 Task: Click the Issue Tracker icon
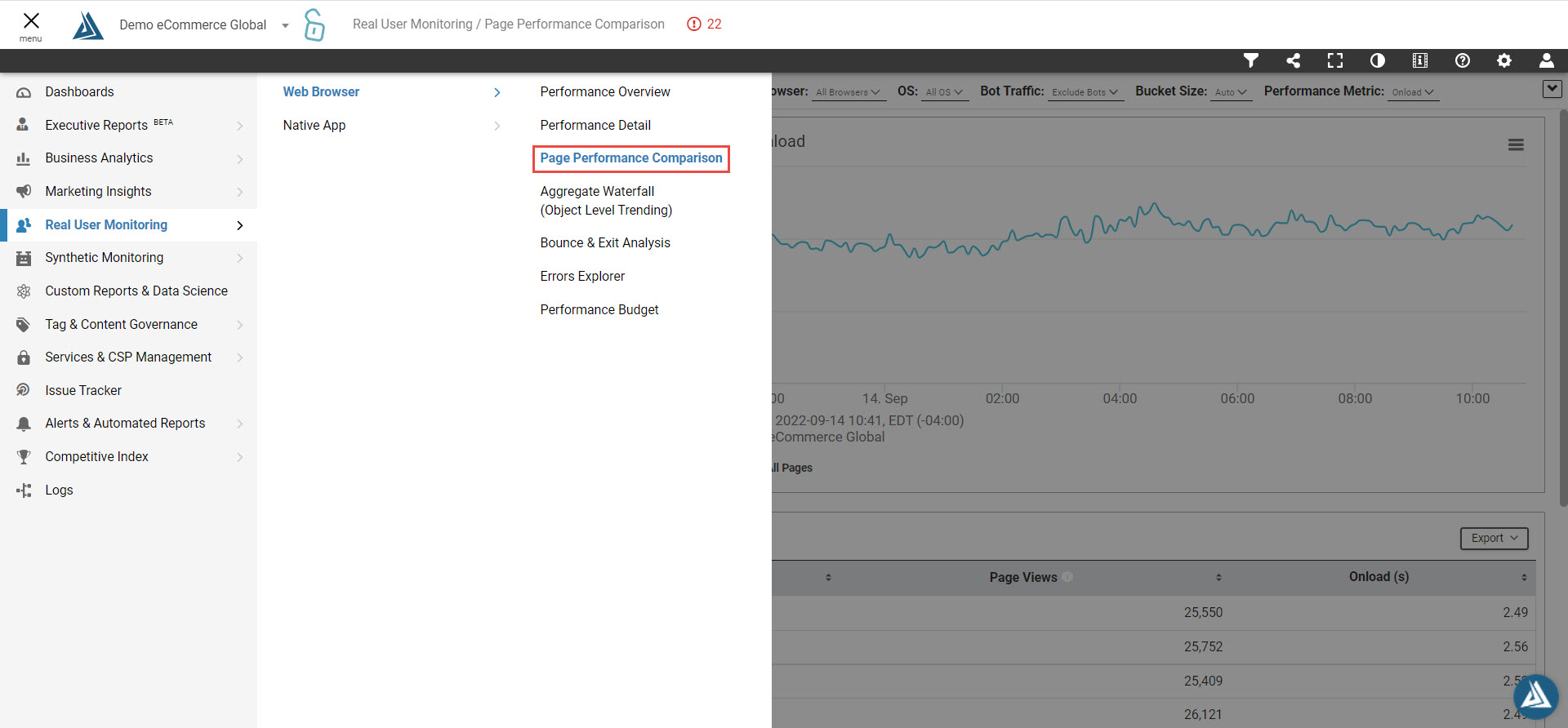pyautogui.click(x=24, y=390)
